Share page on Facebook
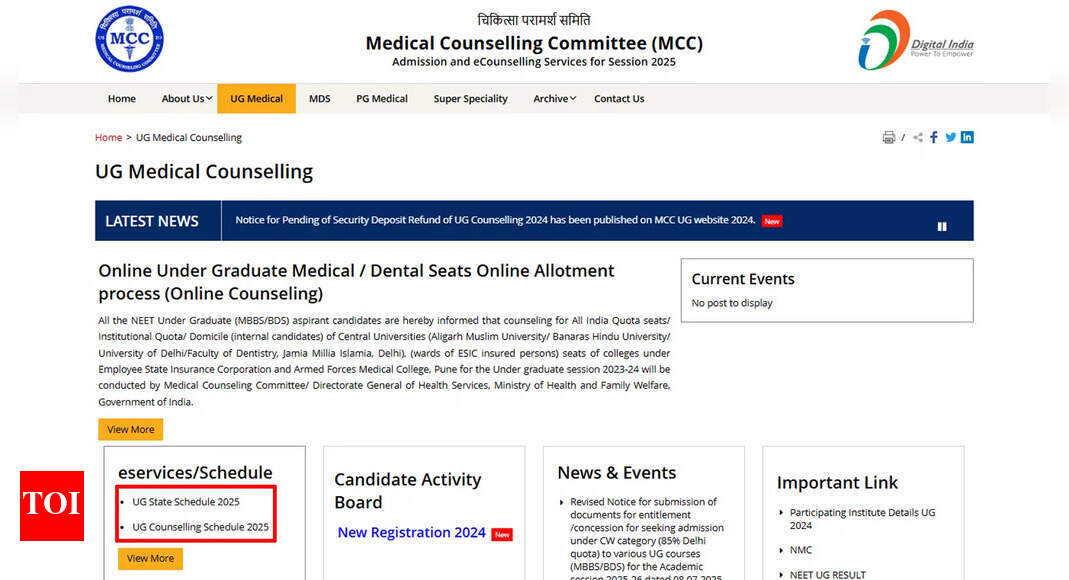The image size is (1069, 580). (x=934, y=138)
